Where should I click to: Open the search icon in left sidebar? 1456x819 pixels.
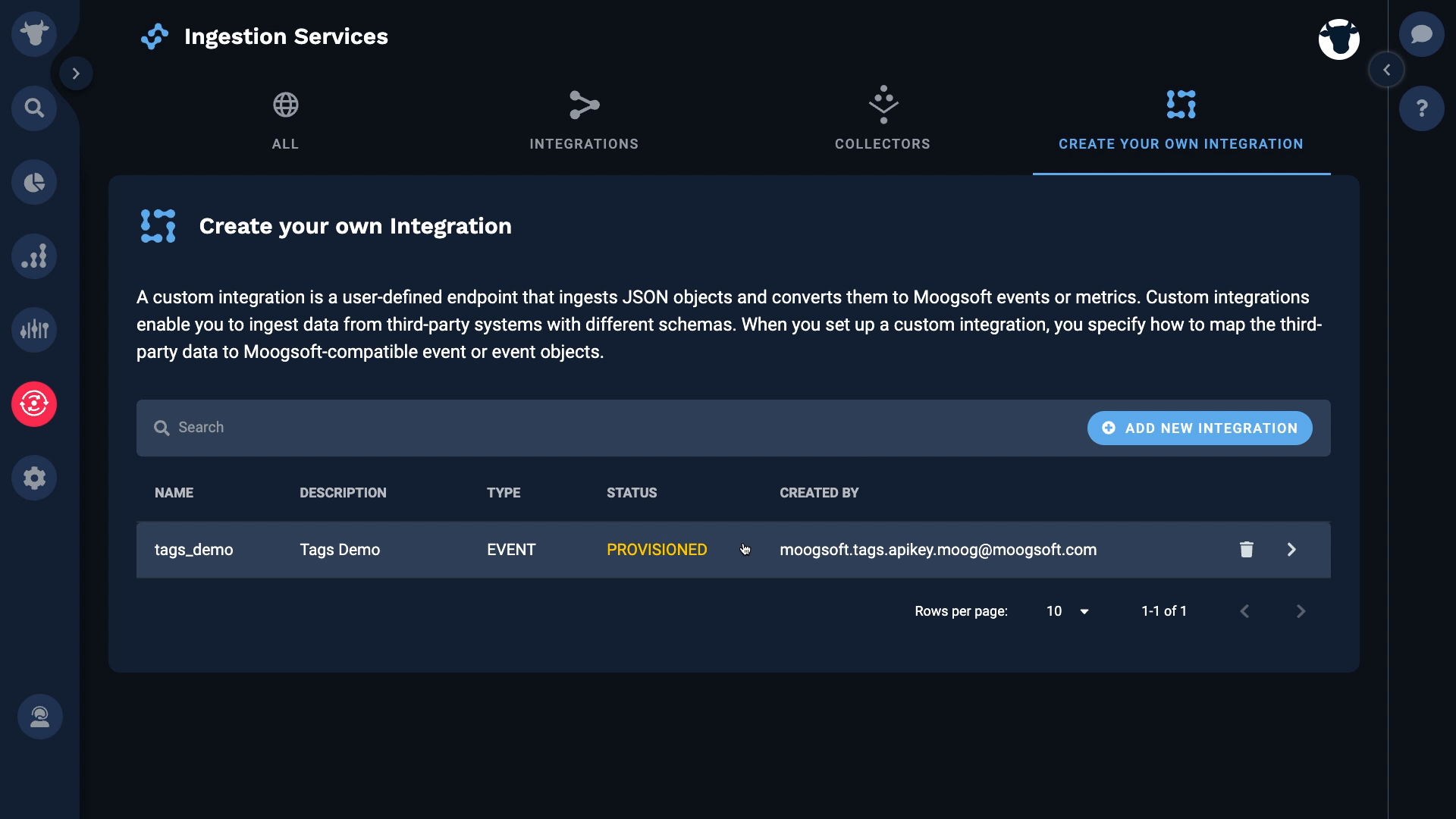click(34, 108)
